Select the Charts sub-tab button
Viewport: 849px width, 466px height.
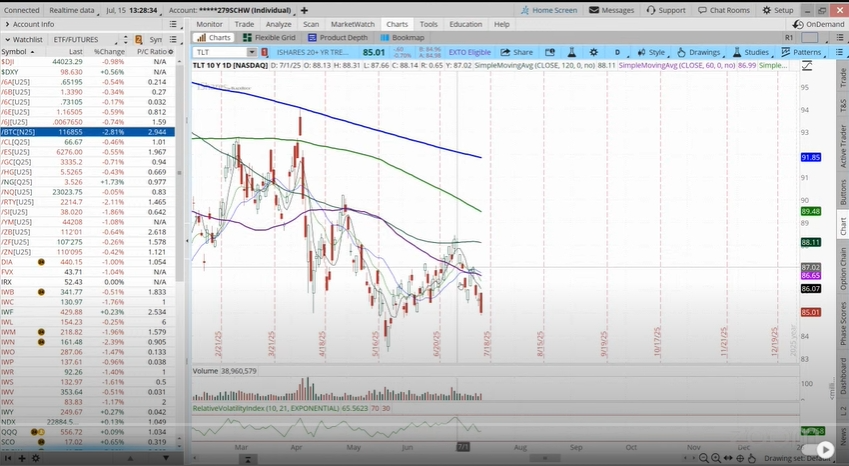214,37
